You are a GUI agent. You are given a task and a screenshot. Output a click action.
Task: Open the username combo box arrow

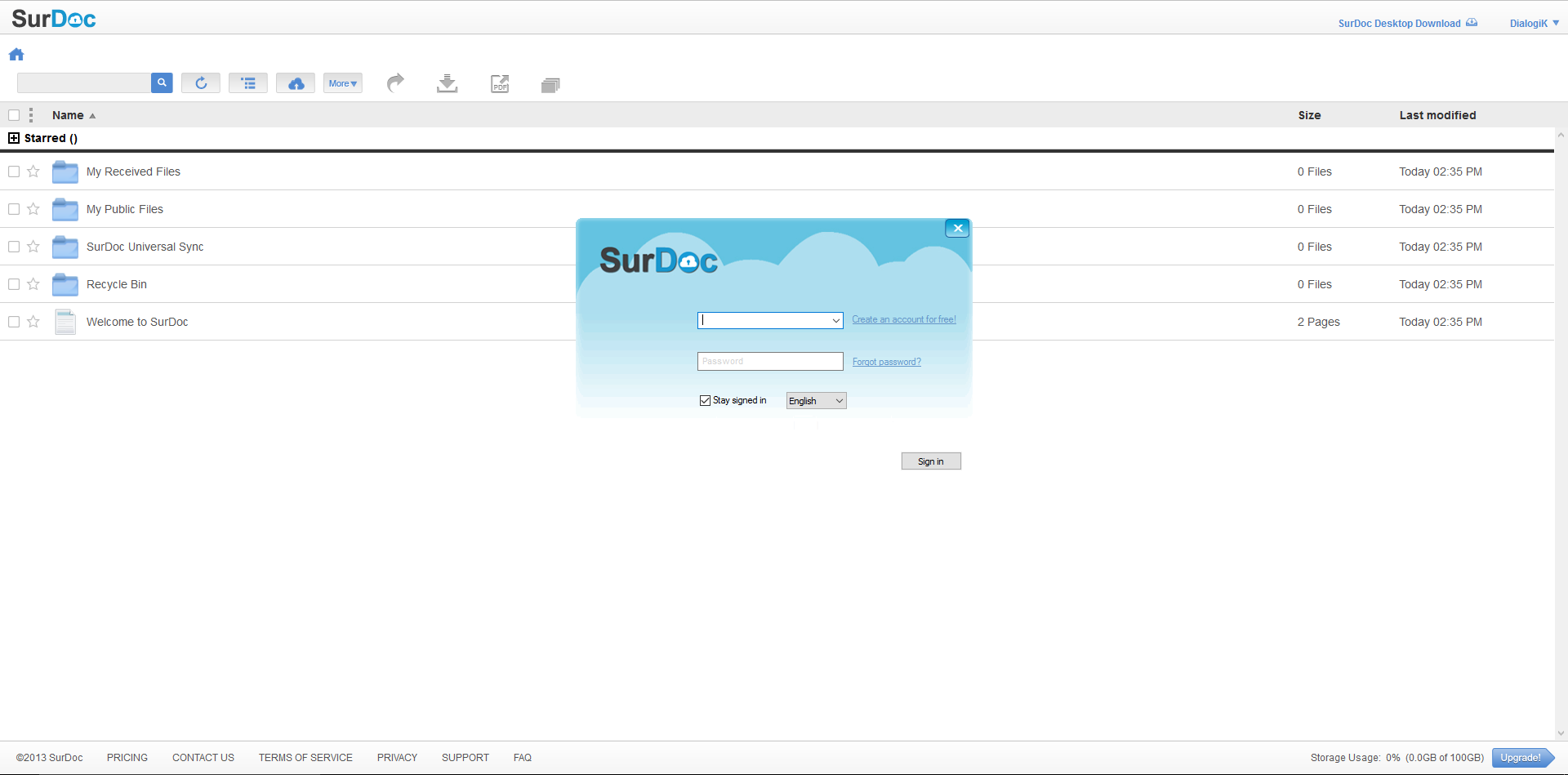pos(836,321)
